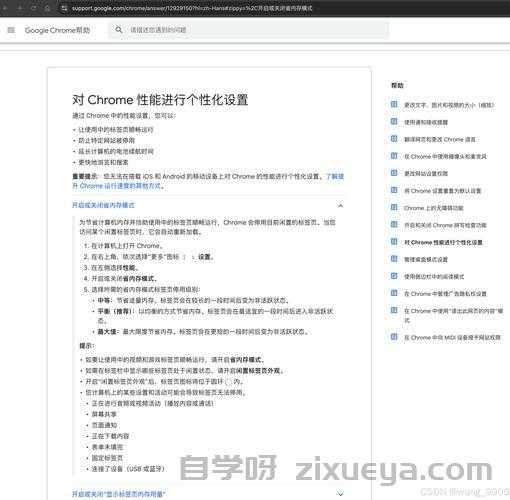Open sidebar link 开启和关闭 Chrome 拼写检查功能

445,225
